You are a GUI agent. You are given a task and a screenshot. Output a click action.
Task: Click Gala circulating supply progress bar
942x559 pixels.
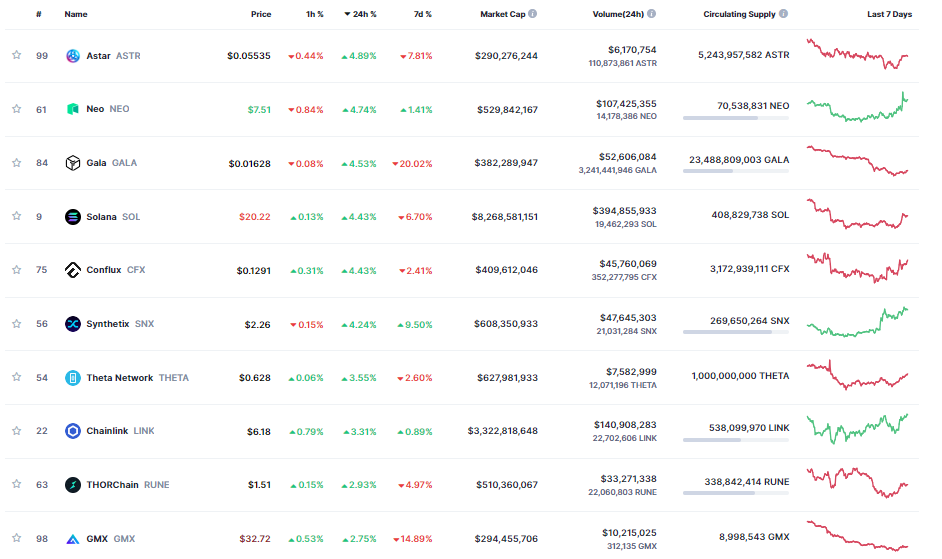pos(735,171)
